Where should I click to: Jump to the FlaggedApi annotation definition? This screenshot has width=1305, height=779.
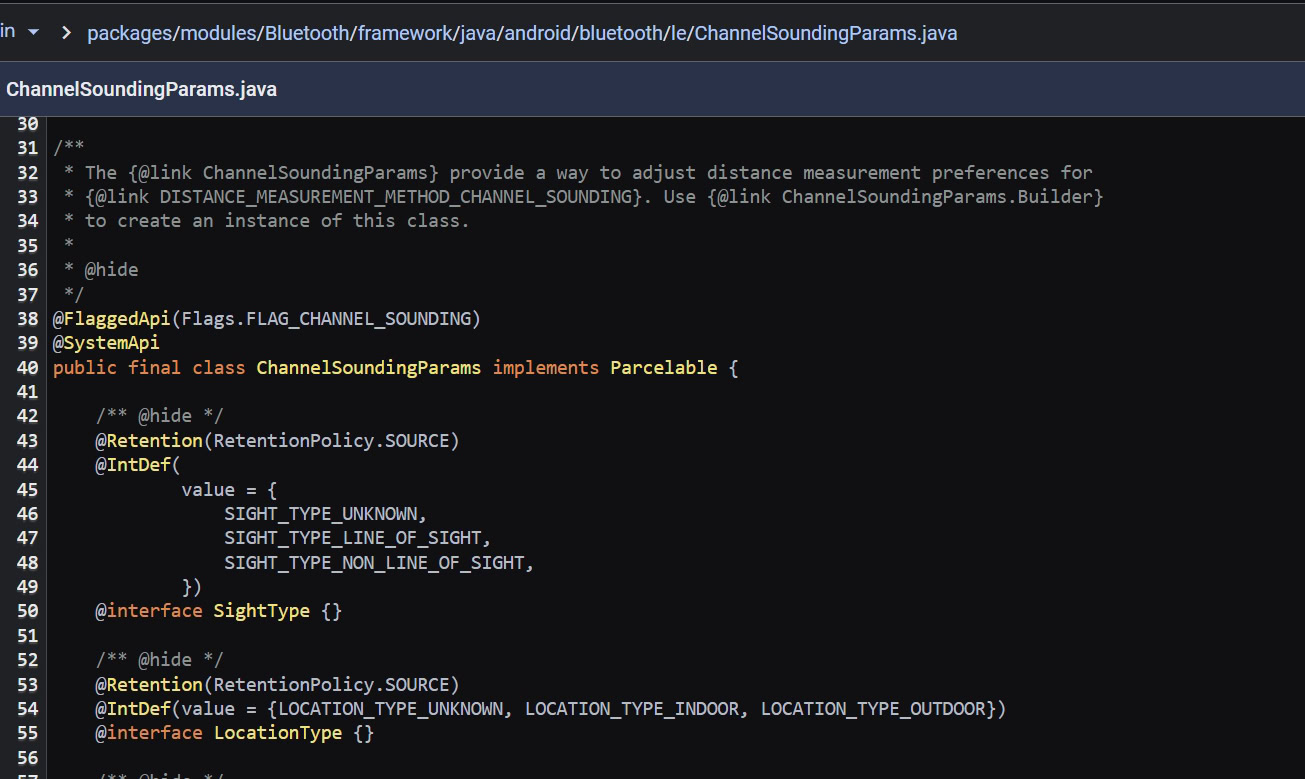click(x=117, y=319)
